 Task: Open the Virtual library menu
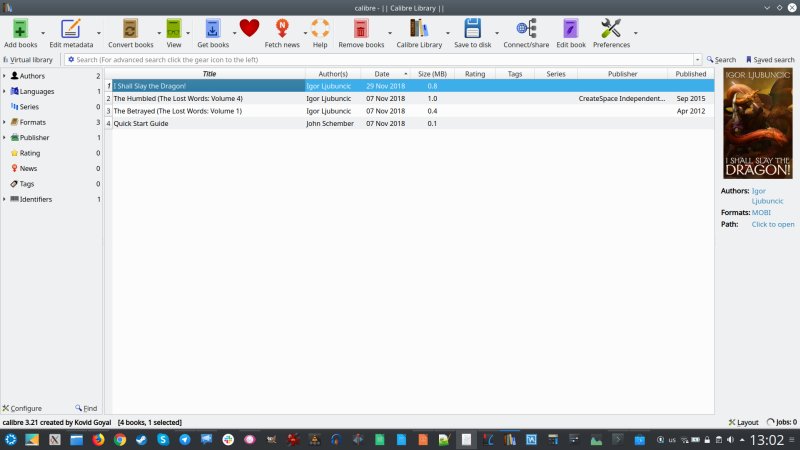tap(28, 60)
